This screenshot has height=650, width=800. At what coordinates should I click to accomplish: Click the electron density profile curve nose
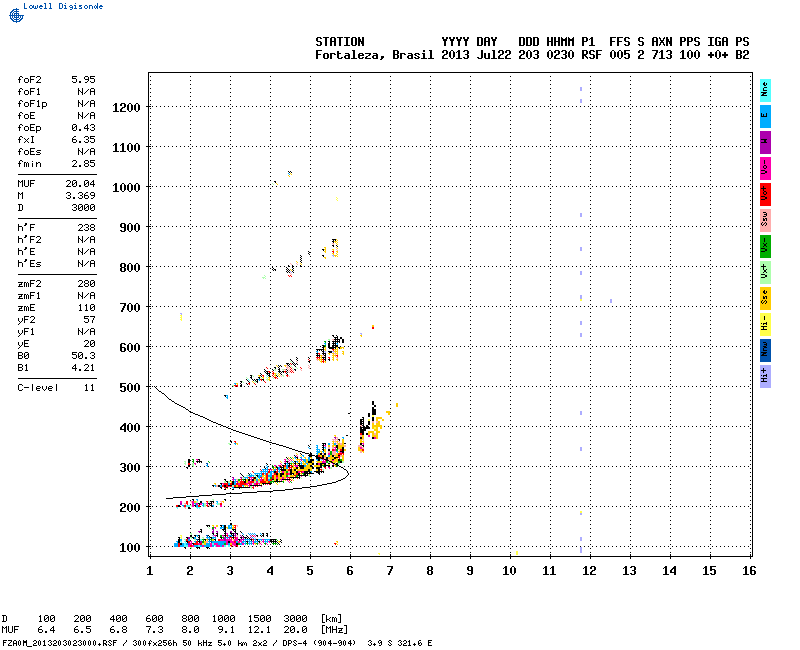click(x=348, y=473)
